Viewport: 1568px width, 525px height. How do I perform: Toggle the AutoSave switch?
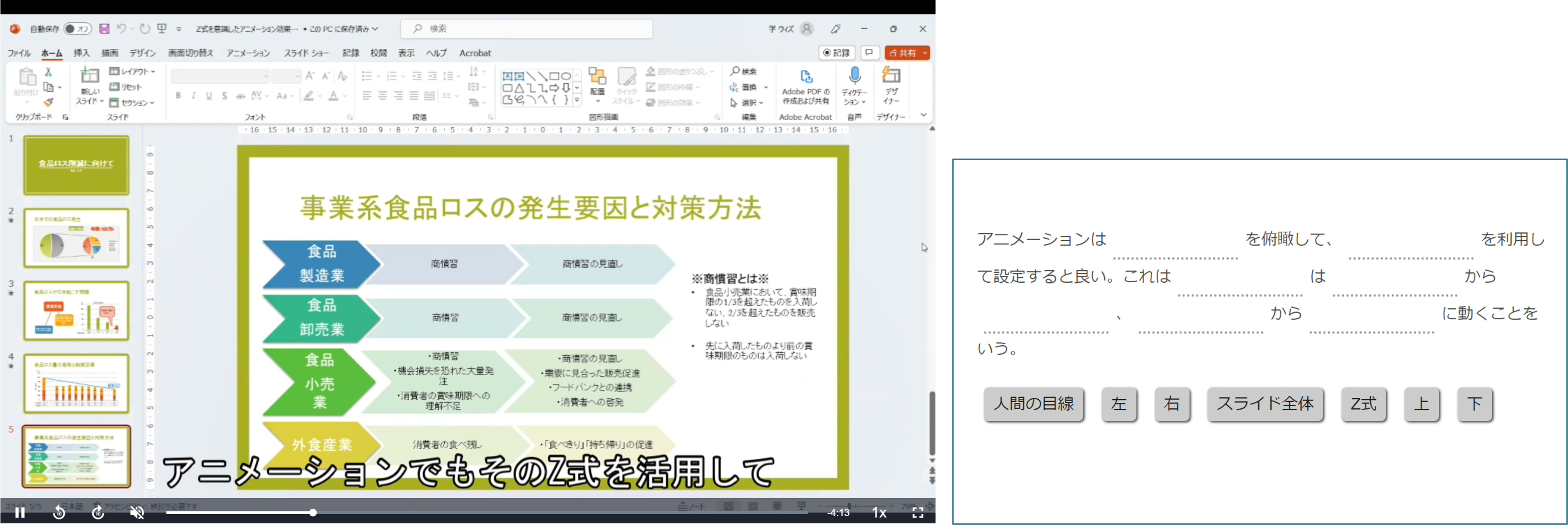click(77, 28)
